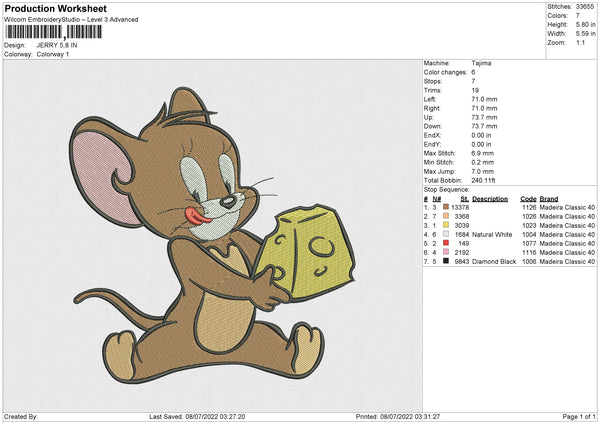The image size is (600, 424).
Task: Select the Diamond Black color swatch
Action: (446, 261)
